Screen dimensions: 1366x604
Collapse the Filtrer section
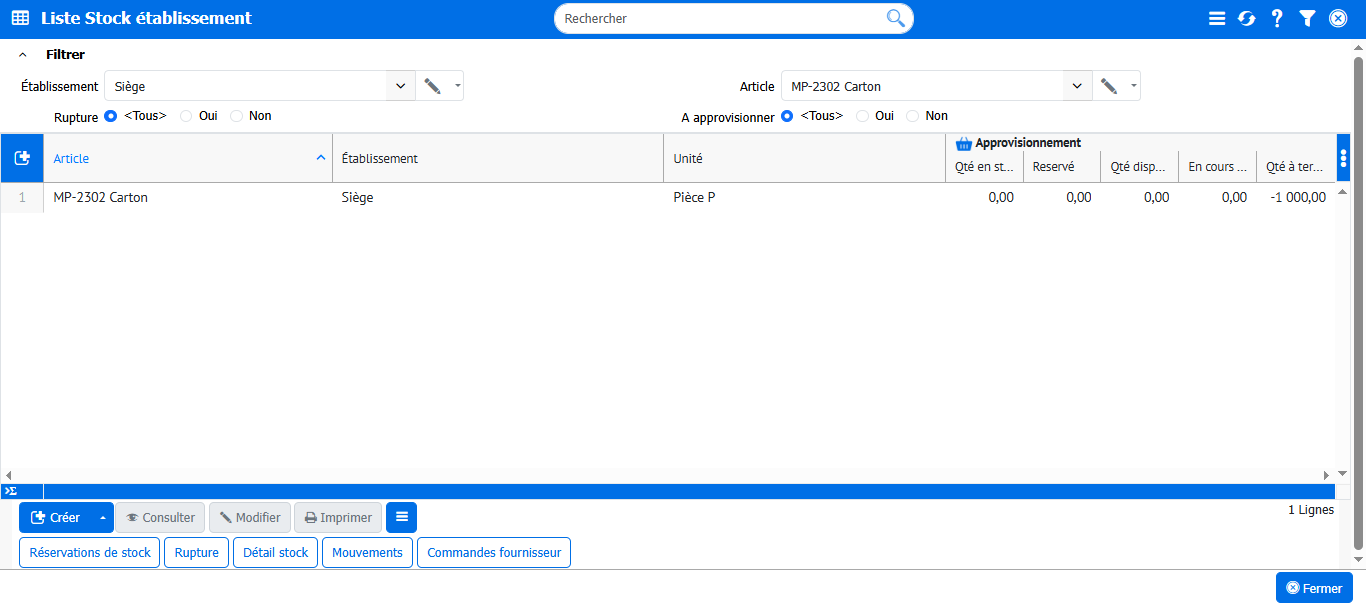pos(23,55)
